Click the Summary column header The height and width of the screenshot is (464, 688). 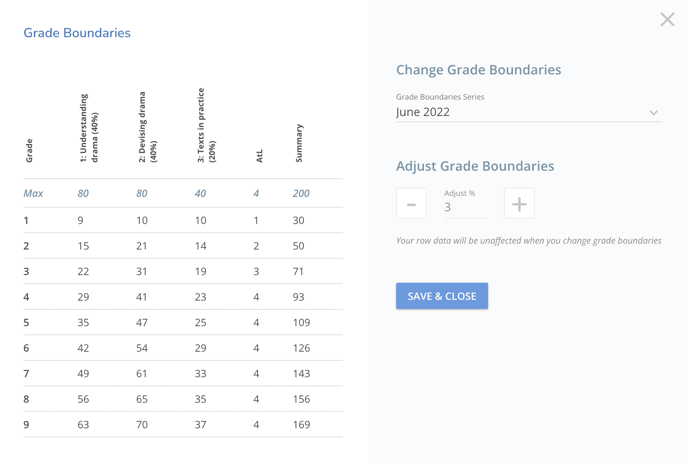299,143
